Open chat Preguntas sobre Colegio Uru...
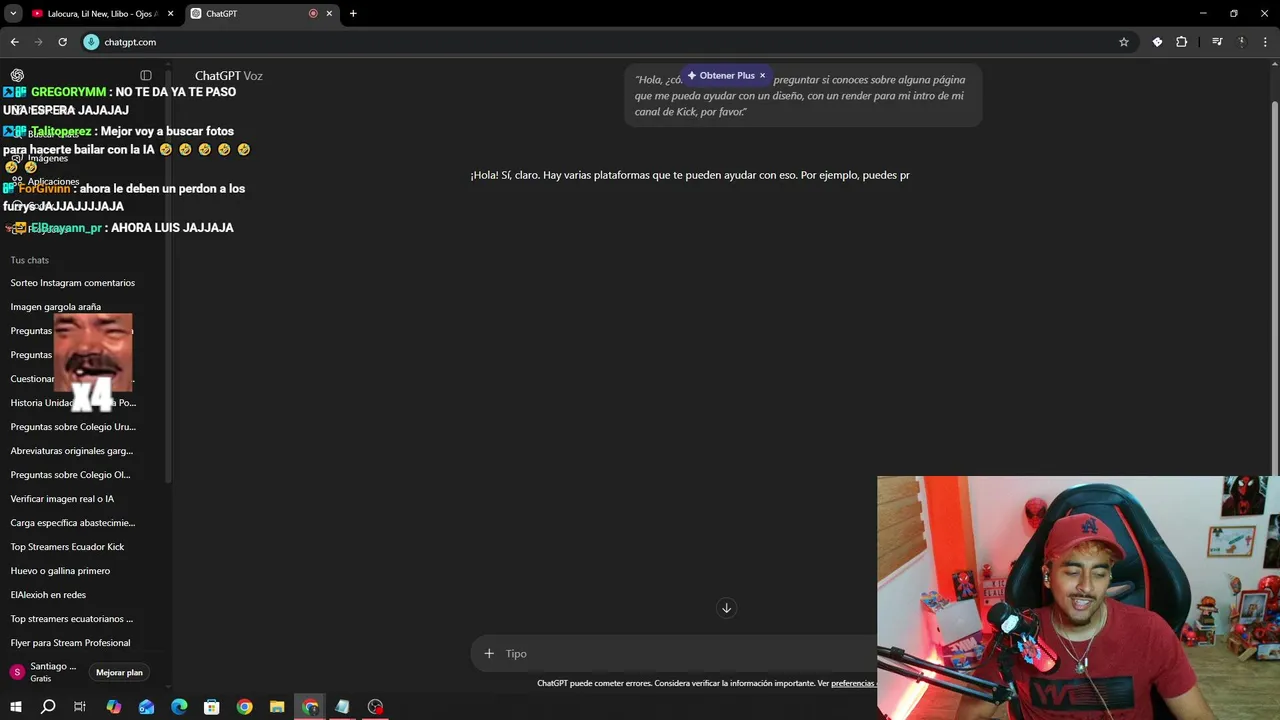The image size is (1280, 720). point(73,427)
